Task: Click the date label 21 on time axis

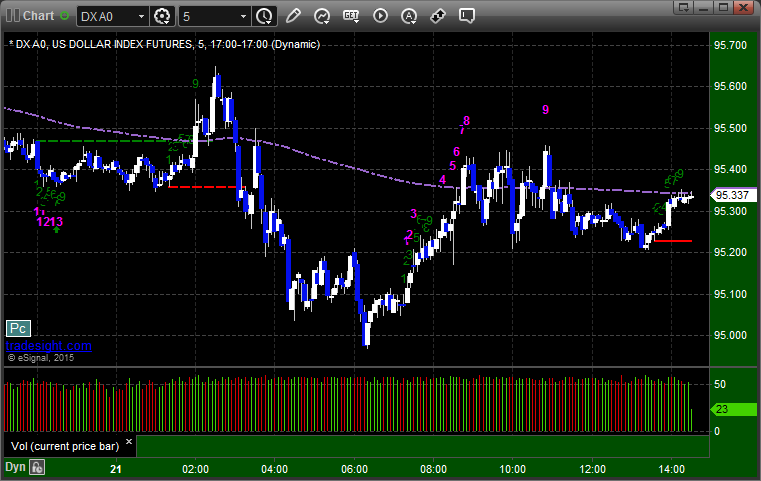Action: (x=116, y=469)
